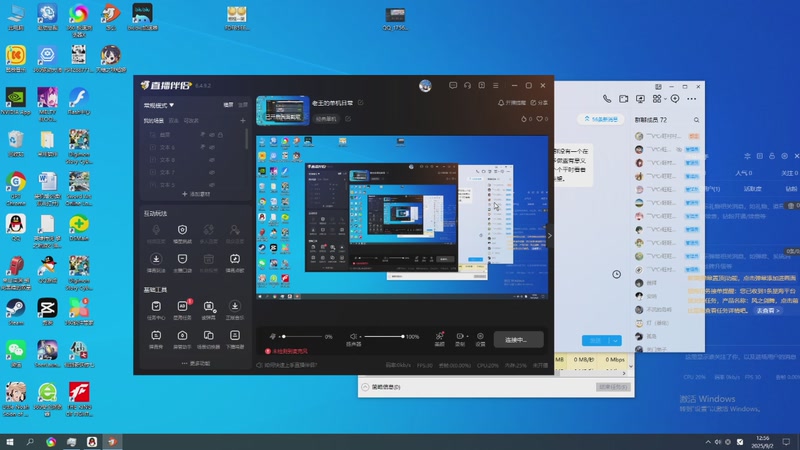Select the scene tab next to 我的场景

click(x=173, y=121)
